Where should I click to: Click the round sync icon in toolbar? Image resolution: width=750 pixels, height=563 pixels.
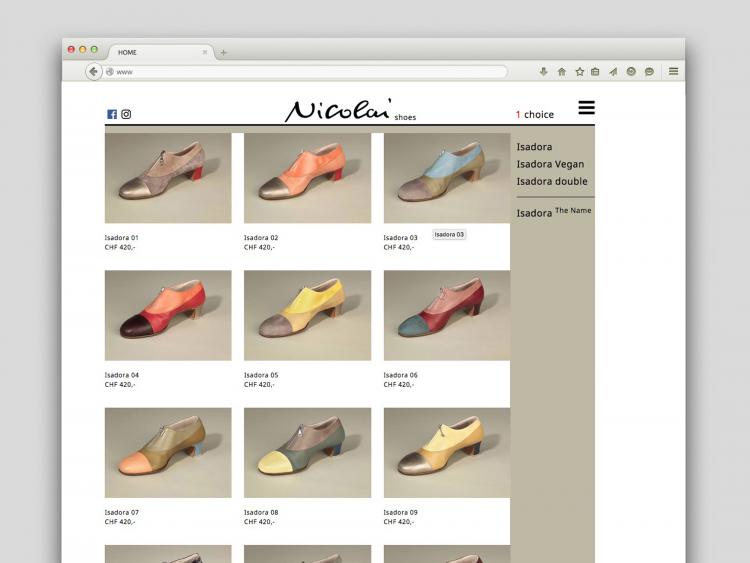[x=631, y=72]
